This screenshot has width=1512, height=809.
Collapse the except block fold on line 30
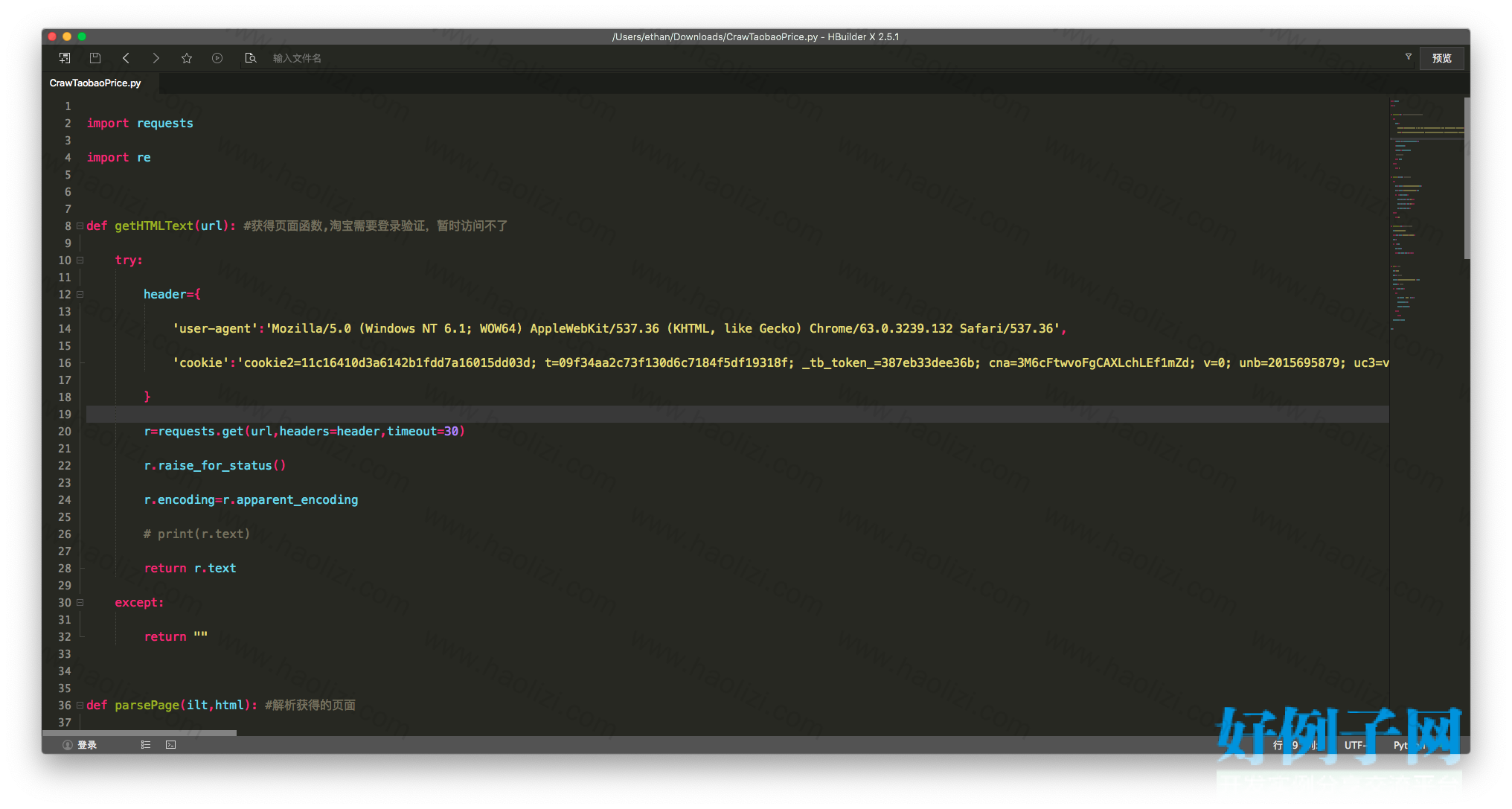(80, 602)
